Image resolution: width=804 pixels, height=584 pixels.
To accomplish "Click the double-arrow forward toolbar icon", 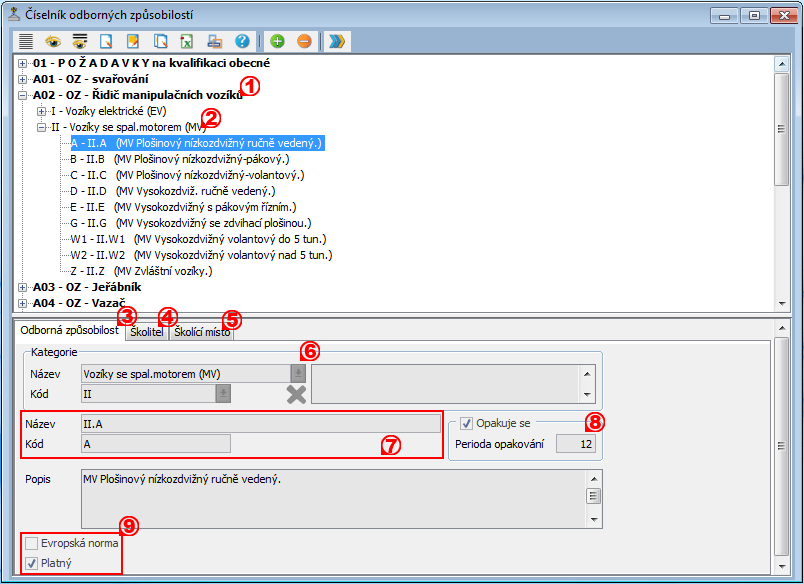I will [337, 41].
